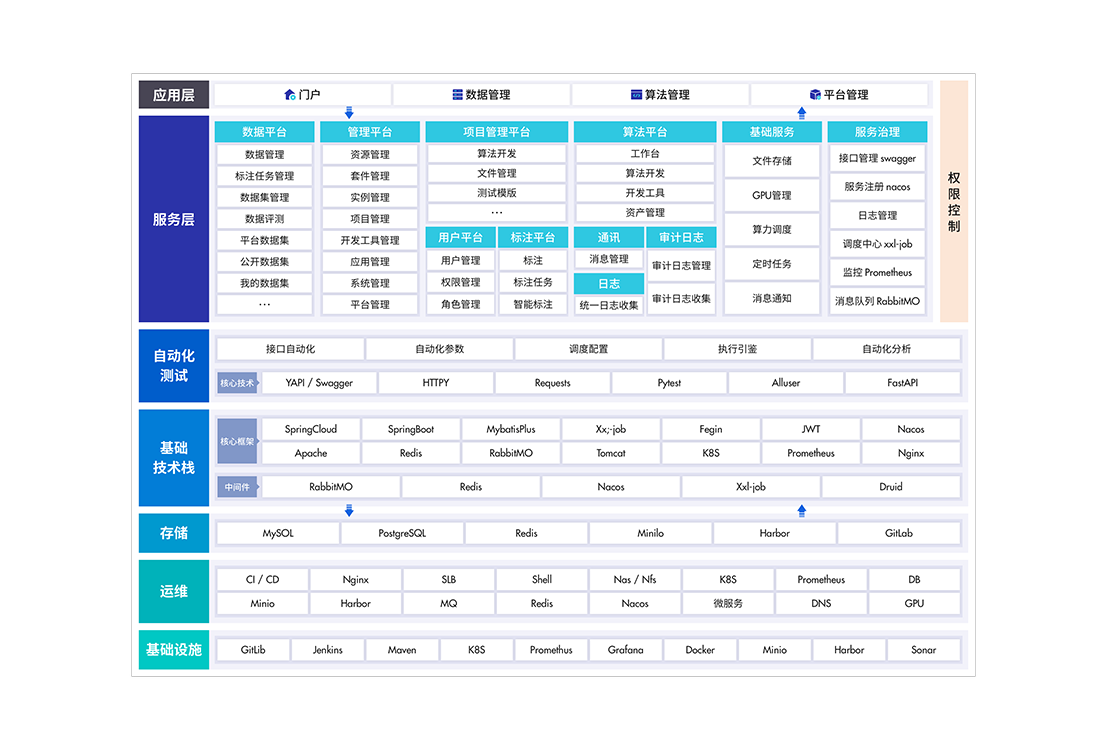Click the 审计日志收集 box
The image size is (1107, 750).
coord(681,299)
